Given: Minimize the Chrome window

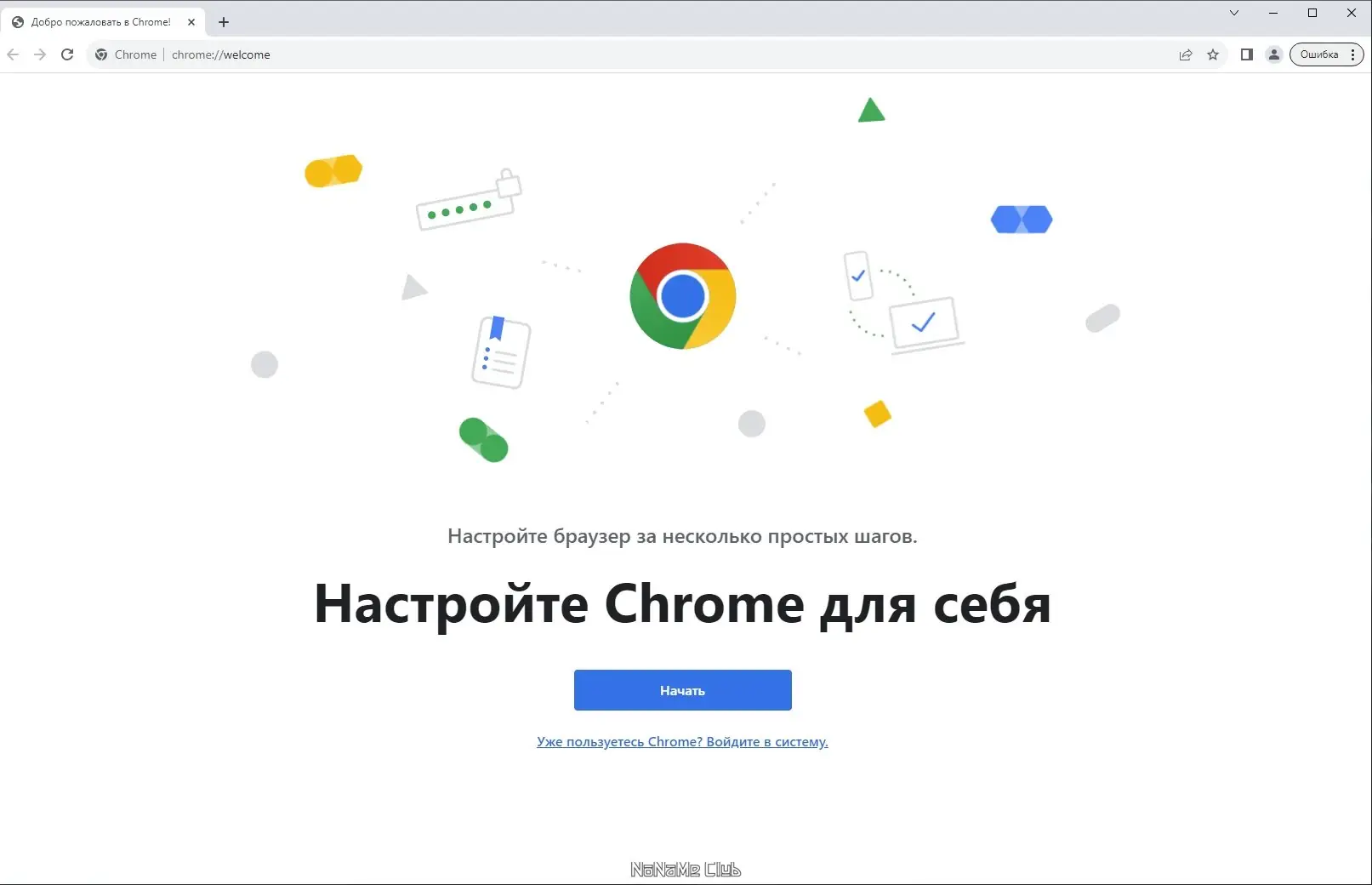Looking at the screenshot, I should (1273, 13).
